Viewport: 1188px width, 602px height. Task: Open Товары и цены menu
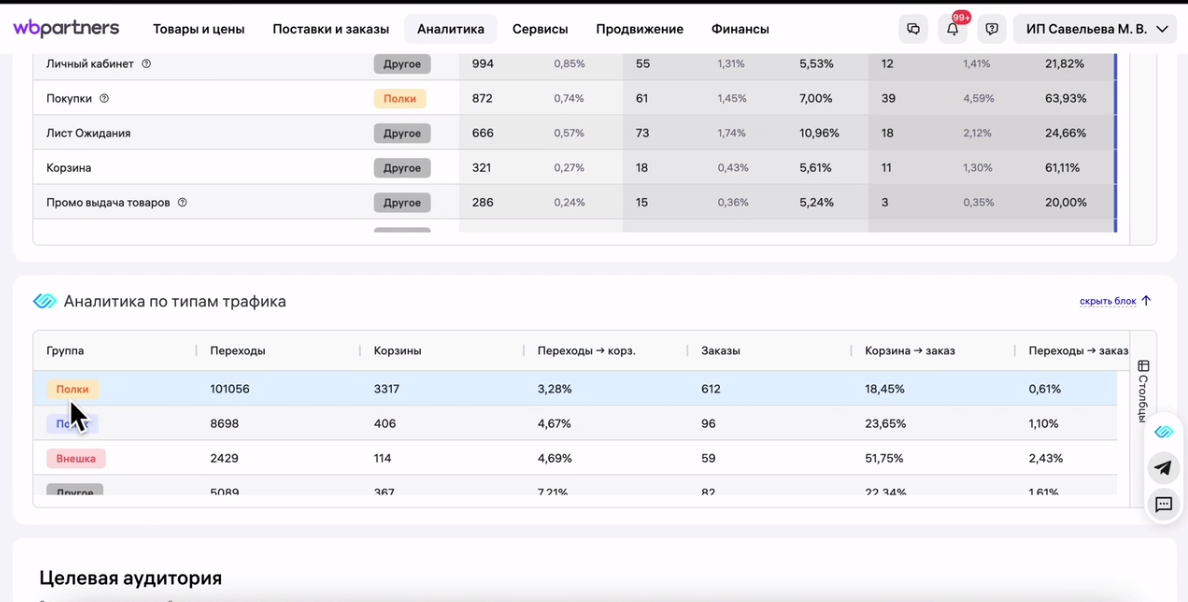199,30
